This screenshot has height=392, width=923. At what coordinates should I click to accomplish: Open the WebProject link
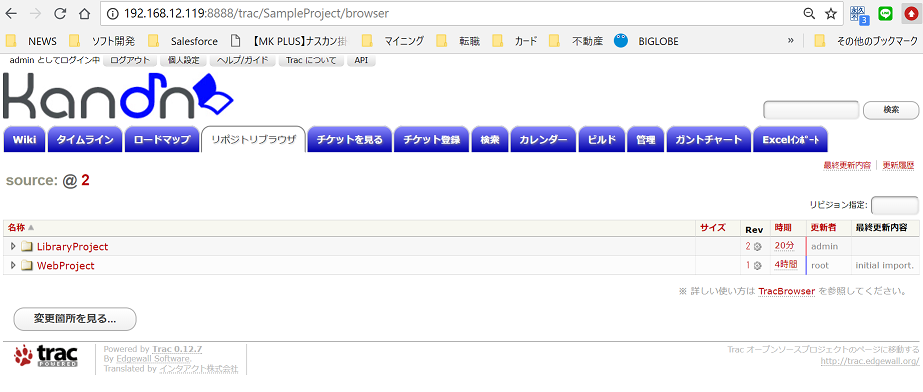click(65, 265)
